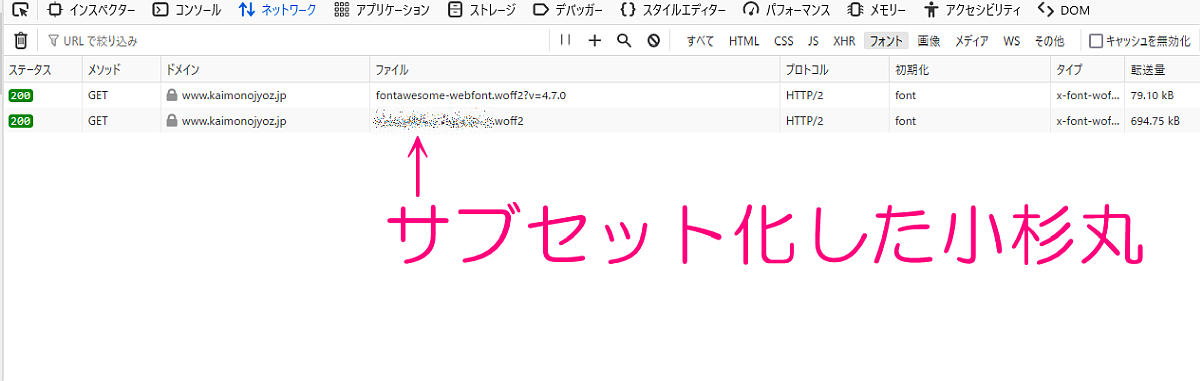Check the キャッシュを無効化 checkbox
Viewport: 1200px width, 381px height.
(x=1096, y=41)
